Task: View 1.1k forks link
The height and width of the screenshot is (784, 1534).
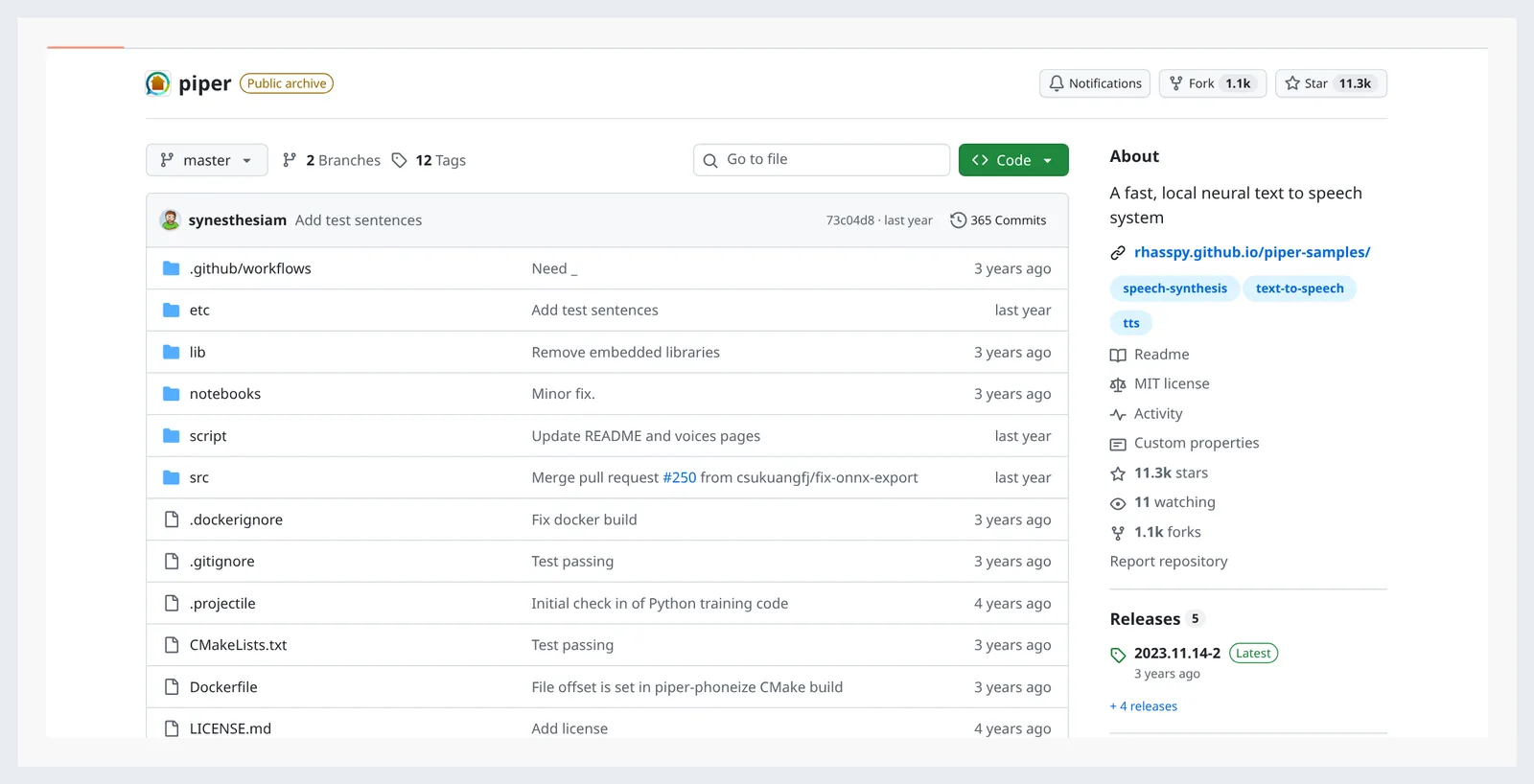Action: point(1168,532)
